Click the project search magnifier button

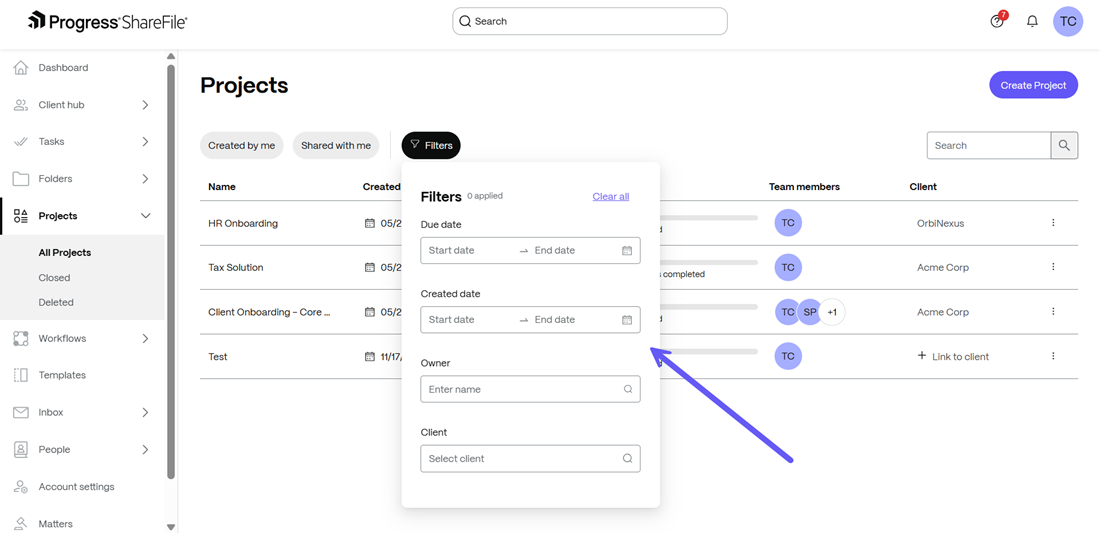[1064, 145]
